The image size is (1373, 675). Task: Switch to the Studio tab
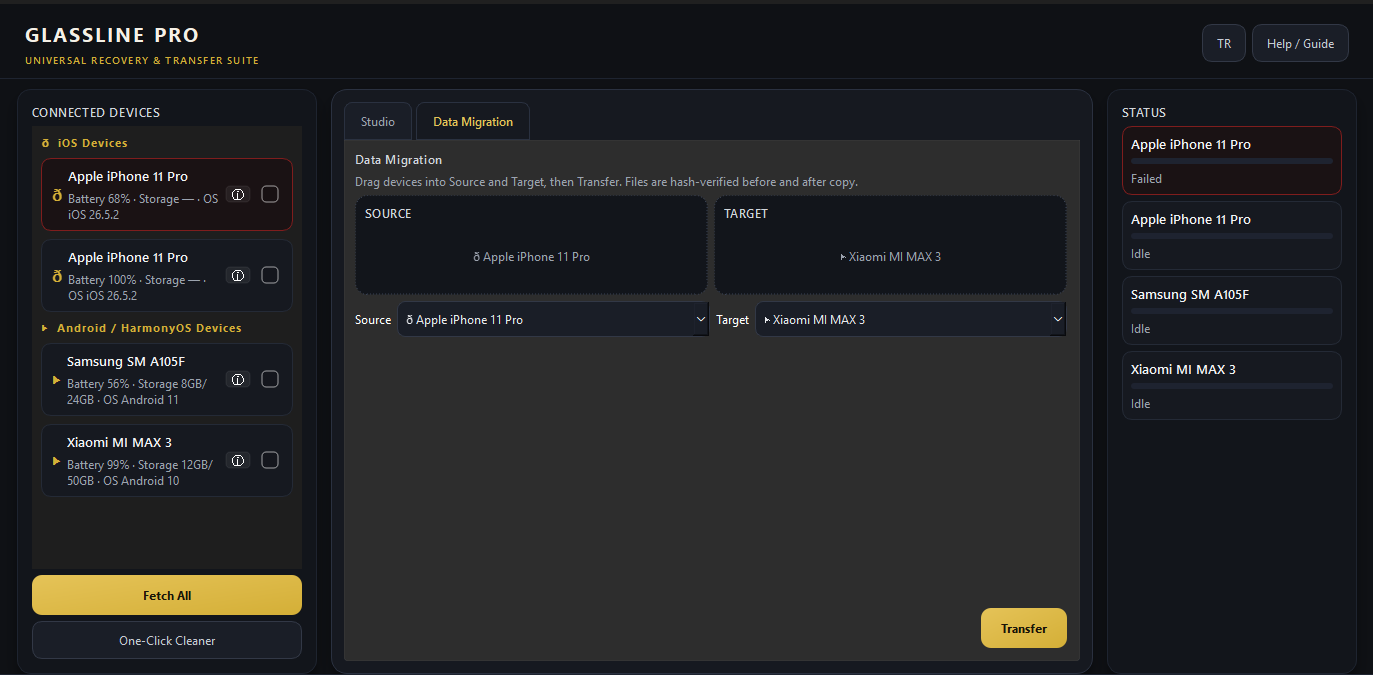(x=378, y=122)
